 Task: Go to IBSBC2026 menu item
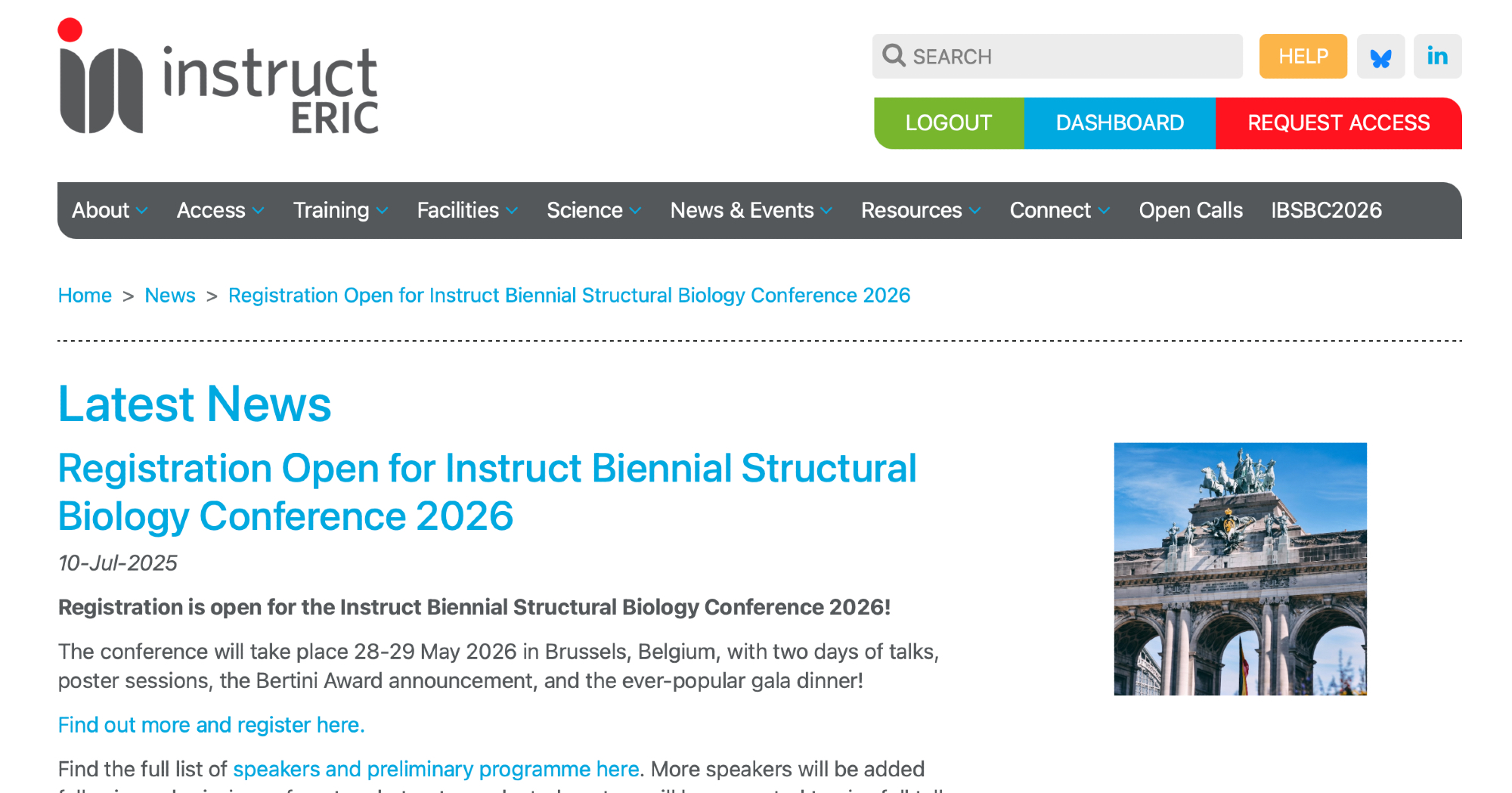(x=1326, y=210)
